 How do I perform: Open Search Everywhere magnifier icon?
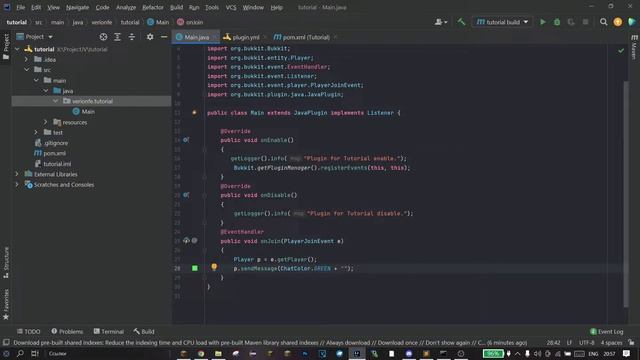603,22
